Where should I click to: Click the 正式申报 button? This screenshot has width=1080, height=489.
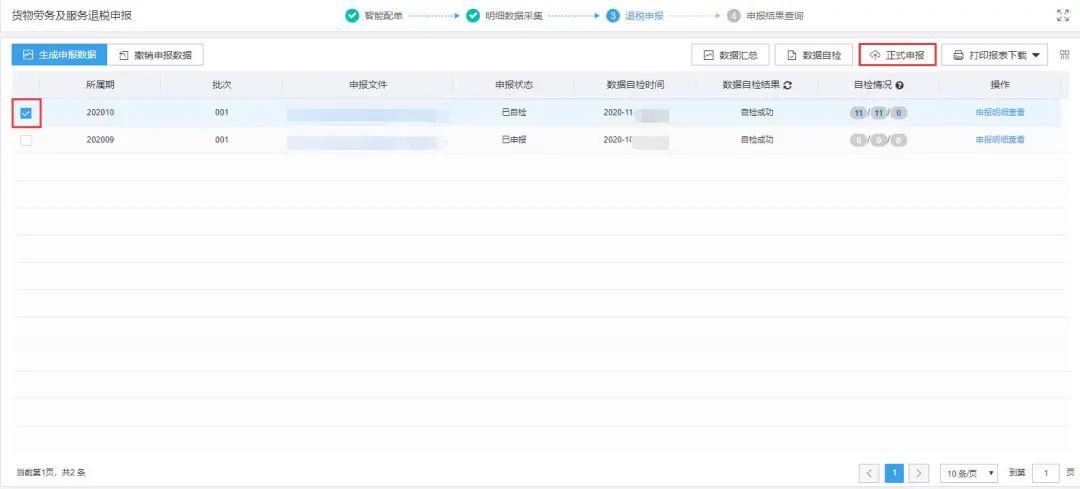898,55
